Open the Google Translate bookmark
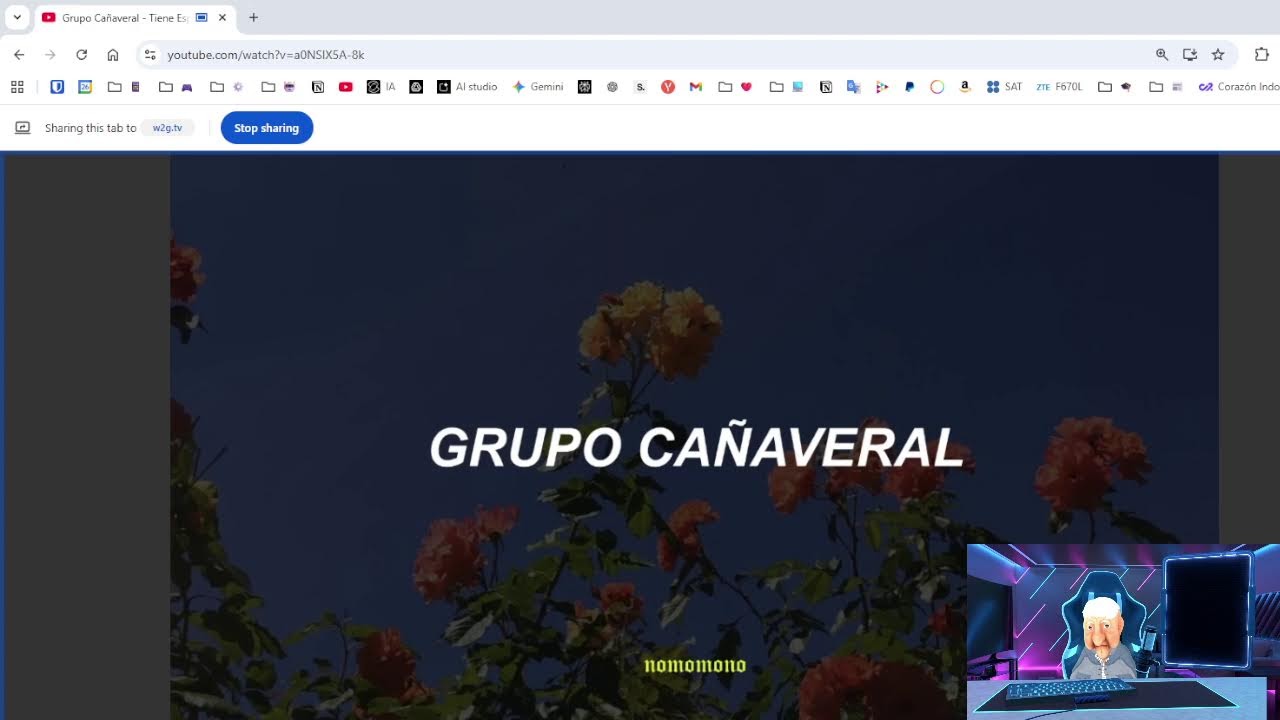1280x720 pixels. (x=853, y=87)
